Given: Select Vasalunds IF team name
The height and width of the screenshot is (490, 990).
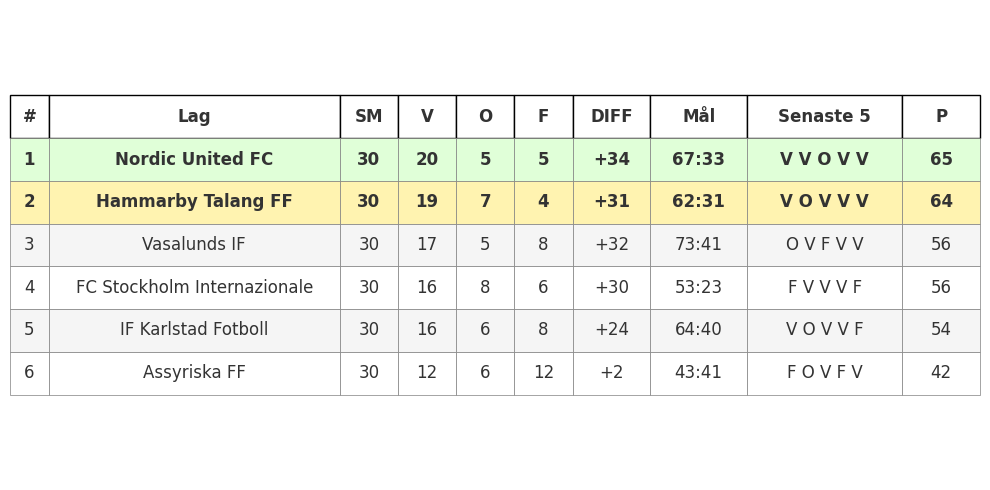Looking at the screenshot, I should click(x=194, y=245).
